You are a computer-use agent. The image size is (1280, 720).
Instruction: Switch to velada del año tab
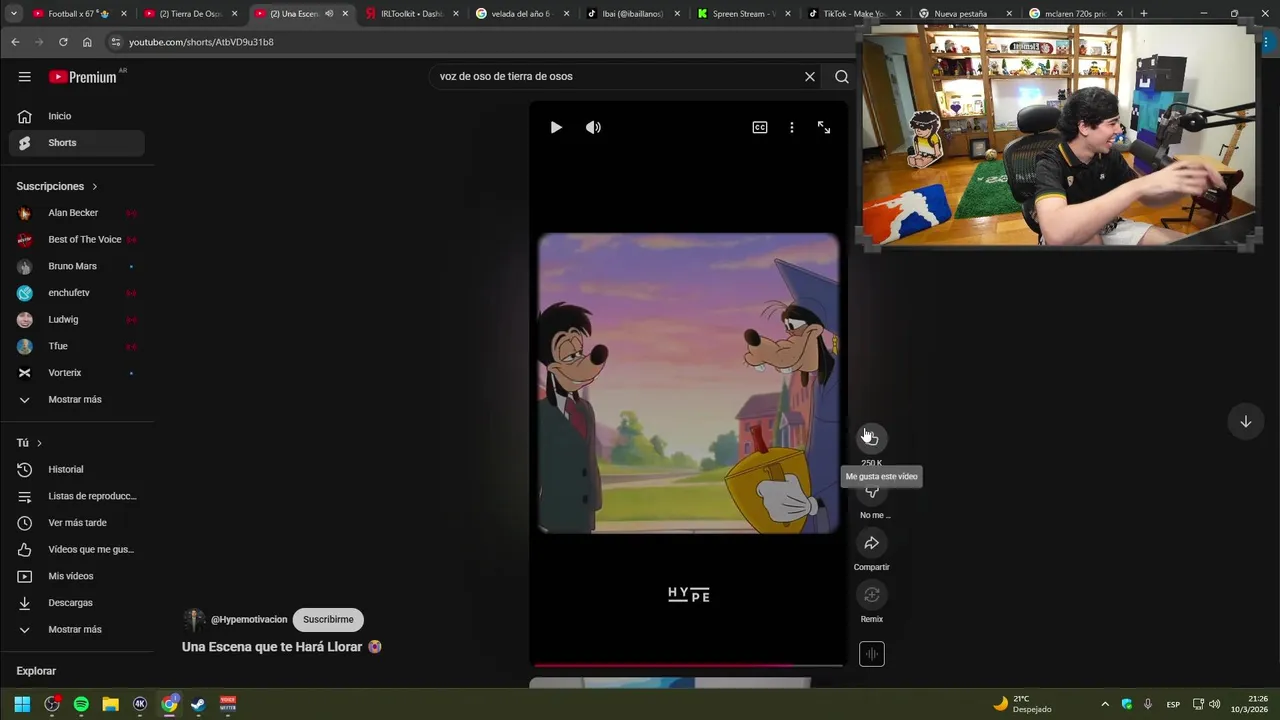(521, 14)
